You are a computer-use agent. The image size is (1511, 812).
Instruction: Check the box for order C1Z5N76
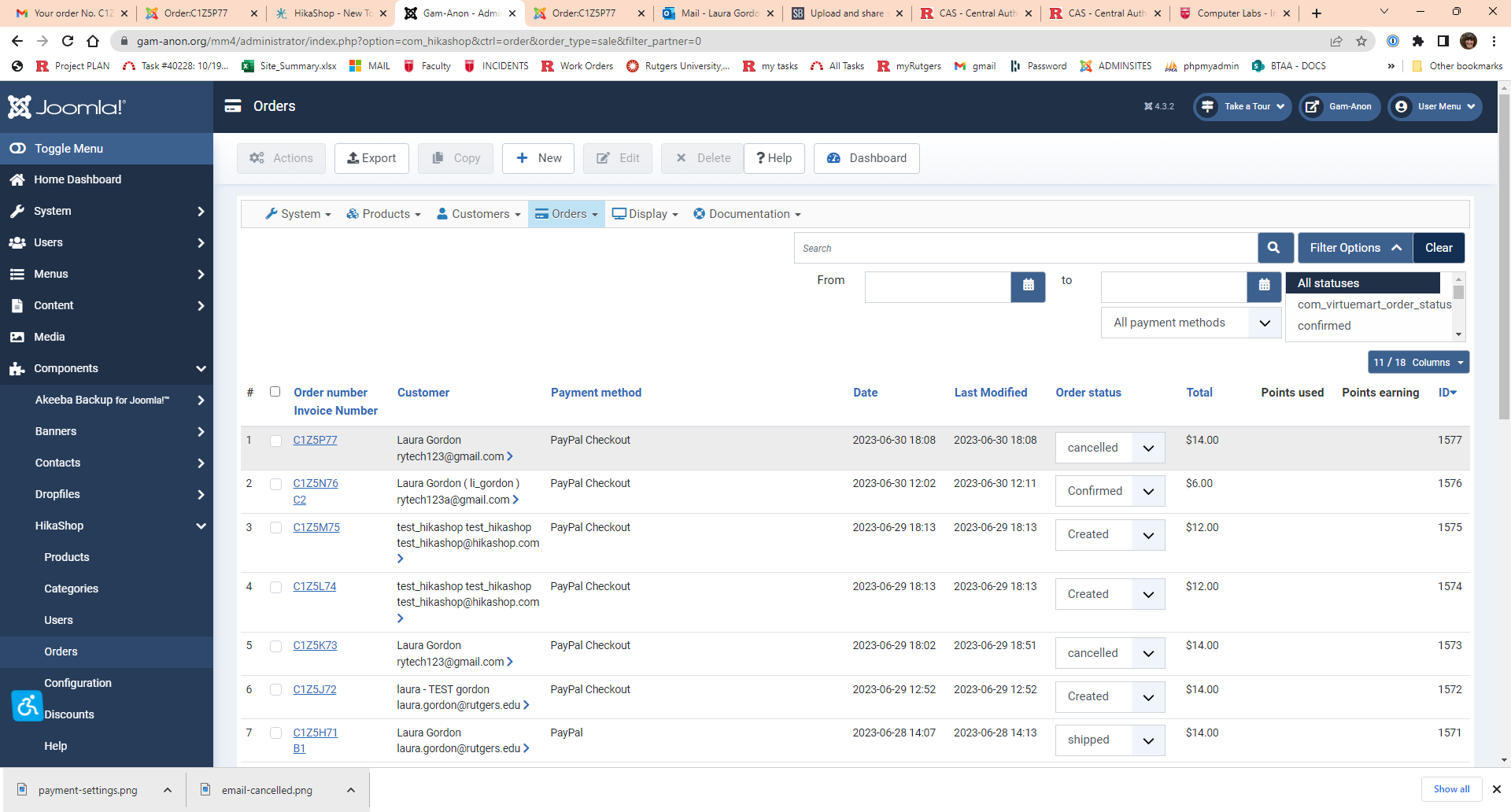pyautogui.click(x=275, y=484)
